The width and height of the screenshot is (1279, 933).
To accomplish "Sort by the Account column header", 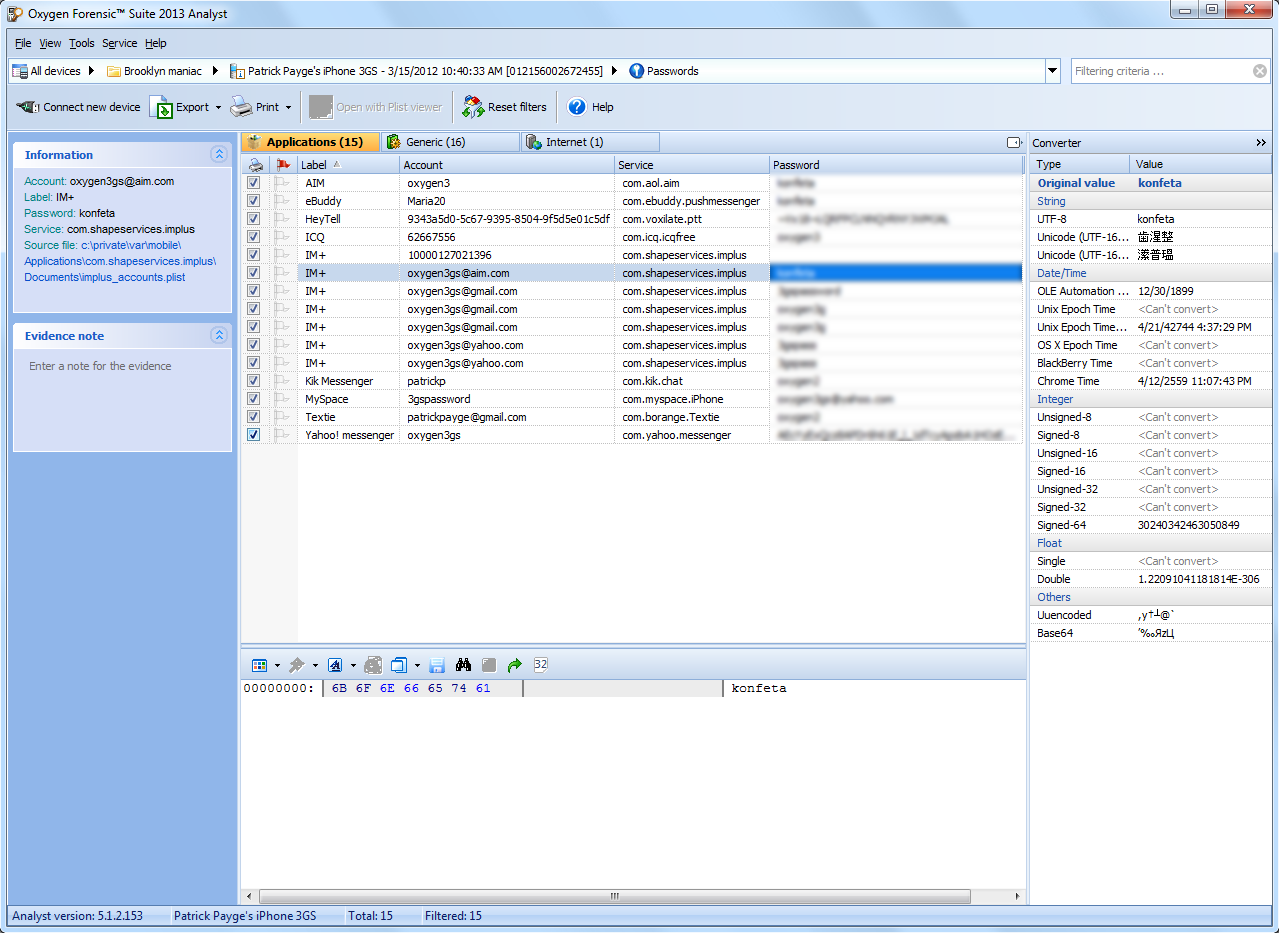I will [x=507, y=165].
